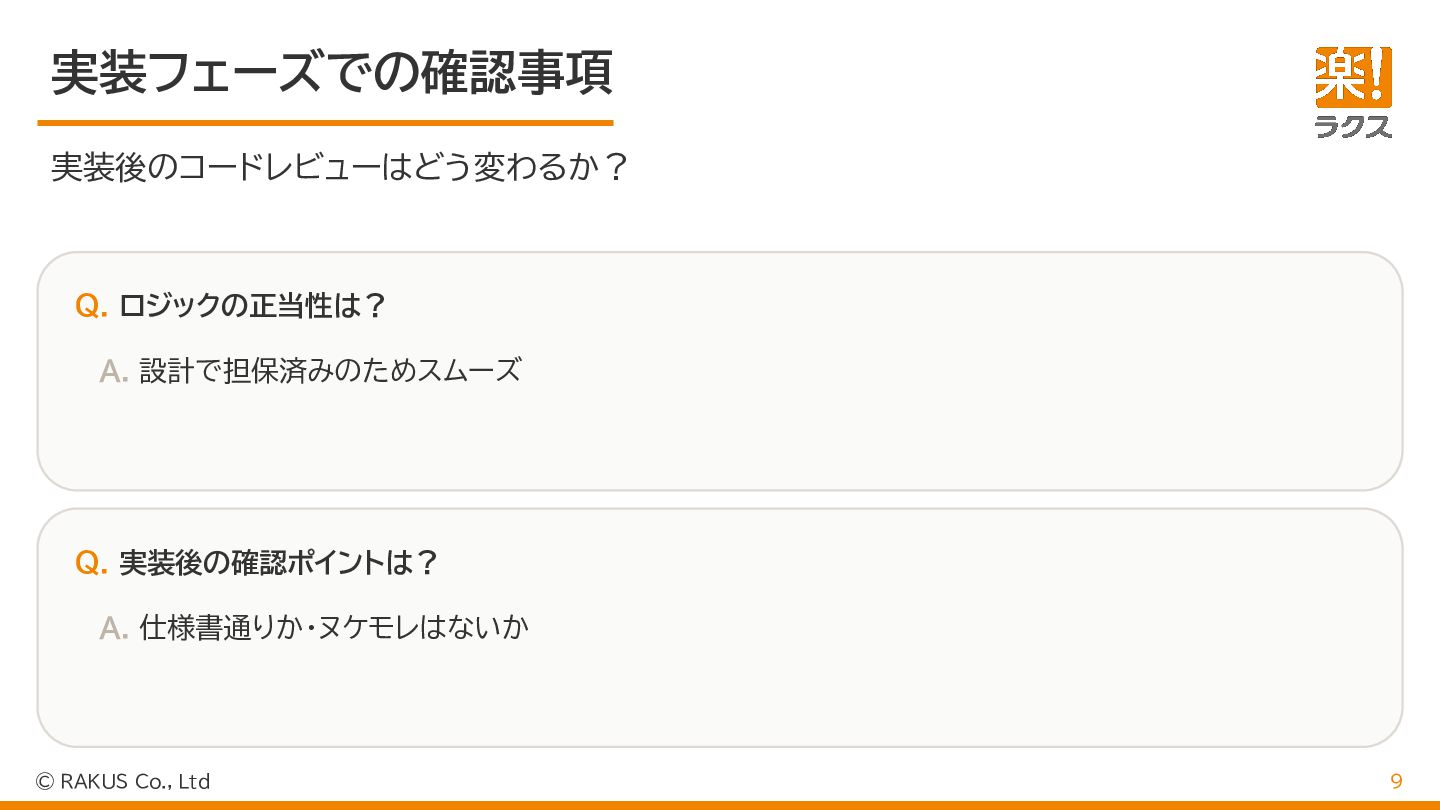
Task: Click the second beige A. marker
Action: [114, 628]
